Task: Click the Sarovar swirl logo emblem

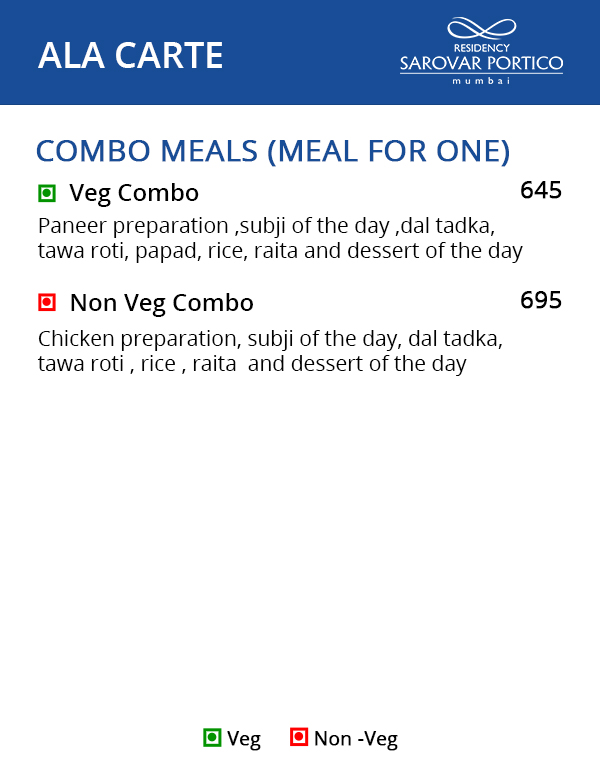Action: (x=481, y=29)
